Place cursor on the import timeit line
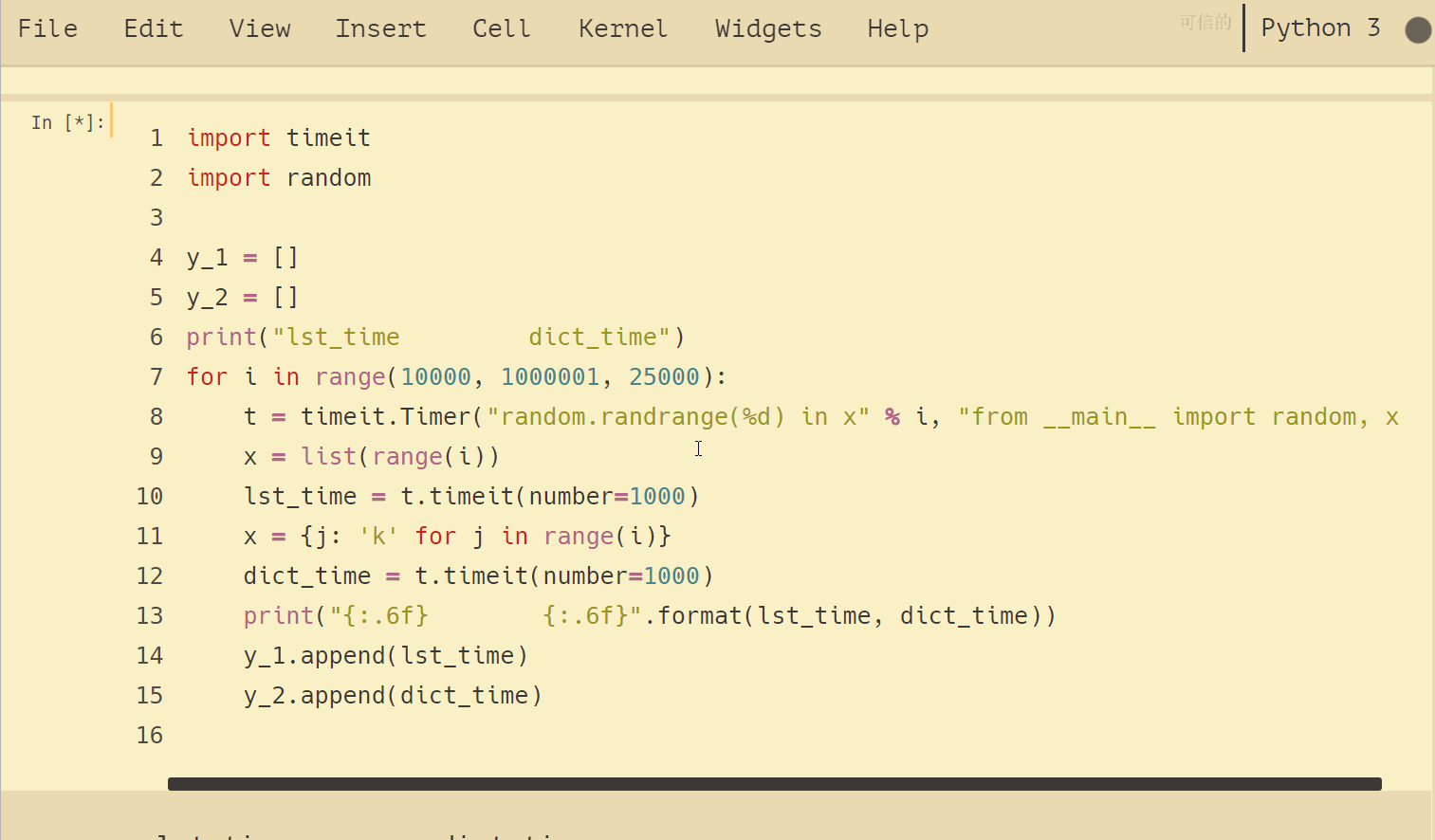The height and width of the screenshot is (840, 1435). click(279, 138)
